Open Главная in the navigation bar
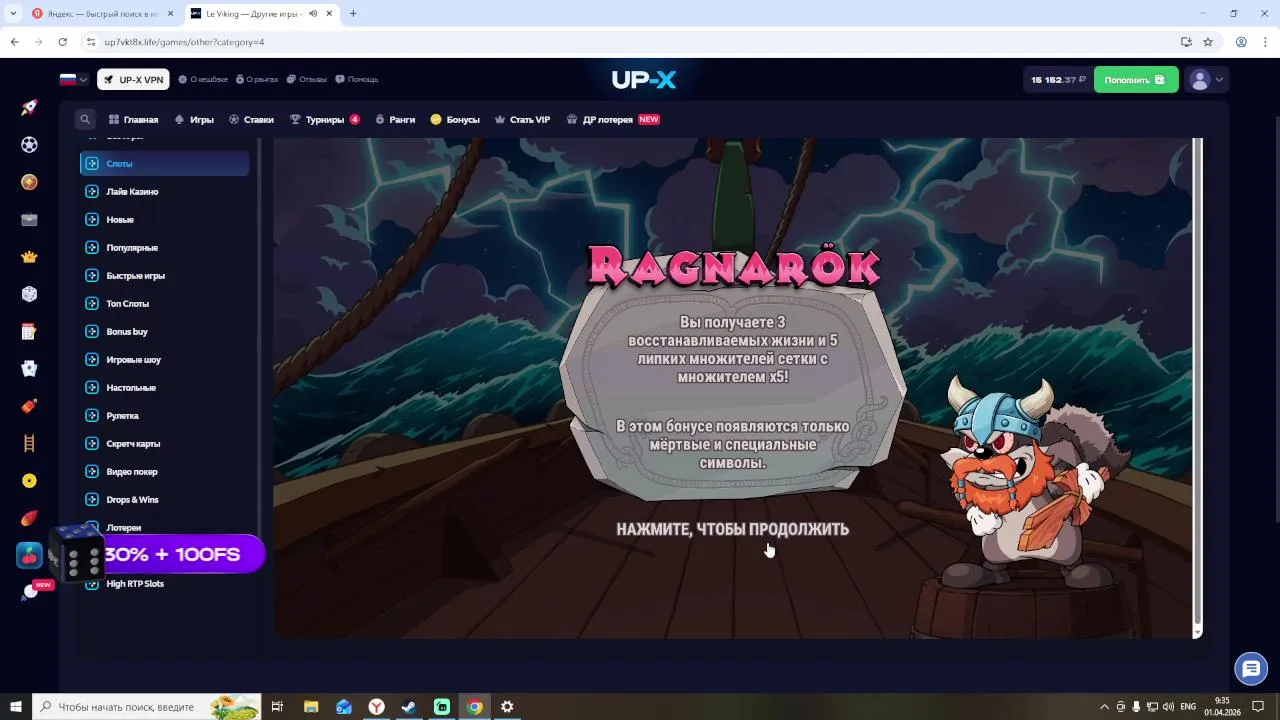This screenshot has width=1280, height=720. point(133,119)
